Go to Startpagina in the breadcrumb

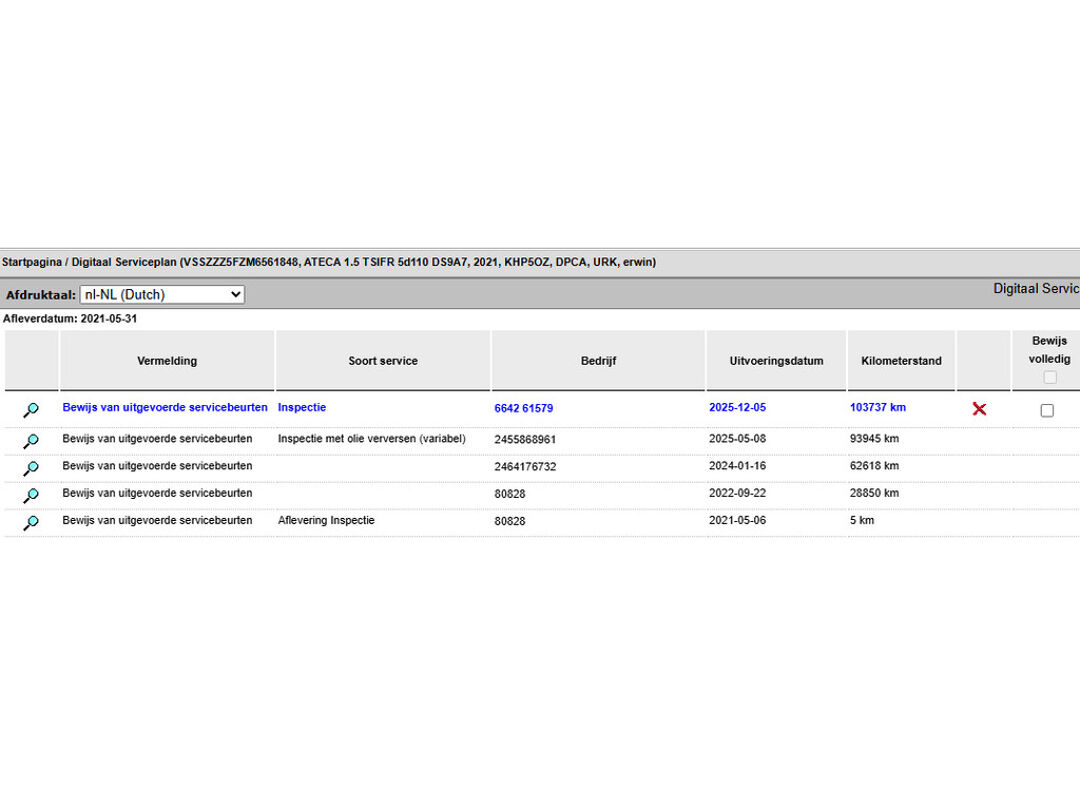[32, 262]
